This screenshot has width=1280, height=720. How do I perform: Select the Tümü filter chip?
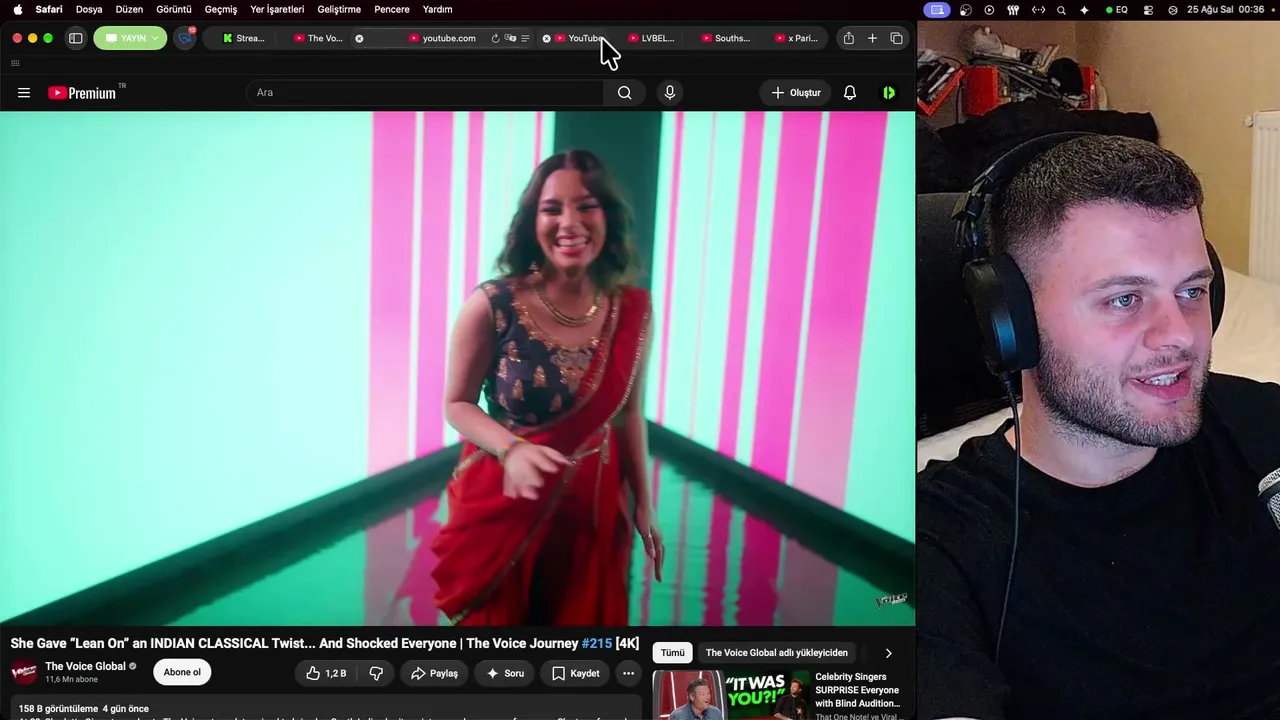[673, 653]
